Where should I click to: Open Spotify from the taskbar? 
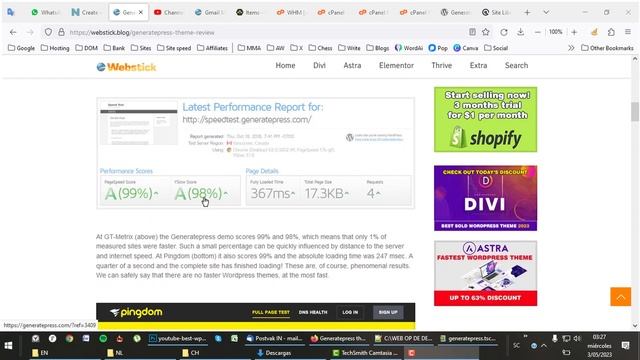[x=103, y=338]
